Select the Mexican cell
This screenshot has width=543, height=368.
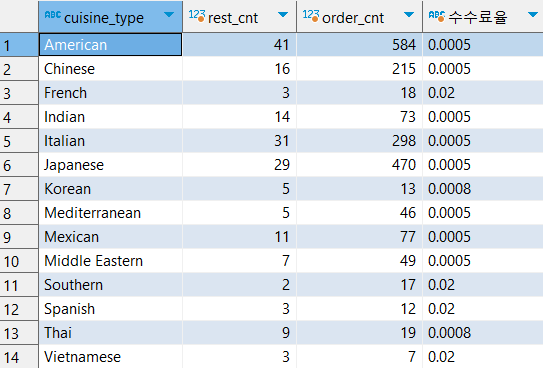pos(110,237)
